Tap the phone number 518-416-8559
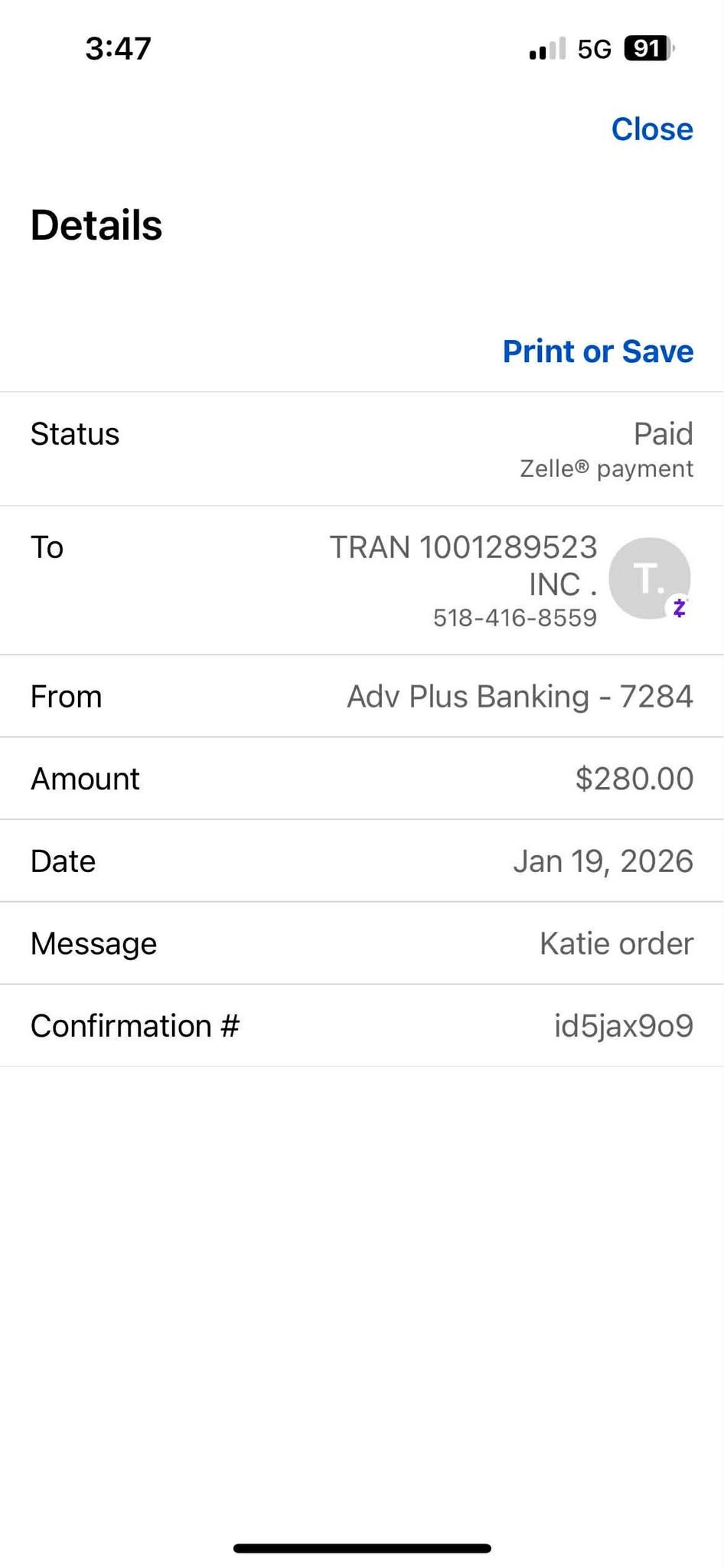 coord(514,618)
